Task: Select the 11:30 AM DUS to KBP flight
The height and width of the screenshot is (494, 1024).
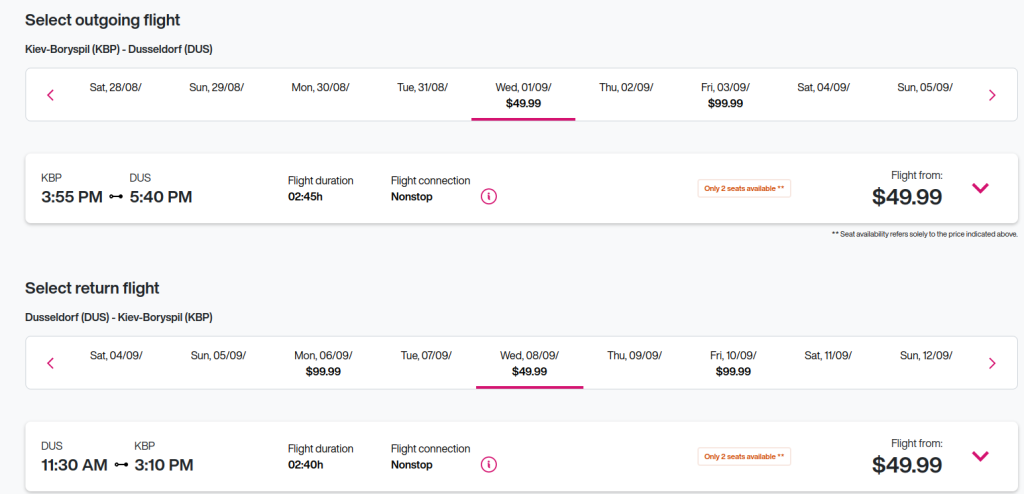Action: (x=117, y=457)
